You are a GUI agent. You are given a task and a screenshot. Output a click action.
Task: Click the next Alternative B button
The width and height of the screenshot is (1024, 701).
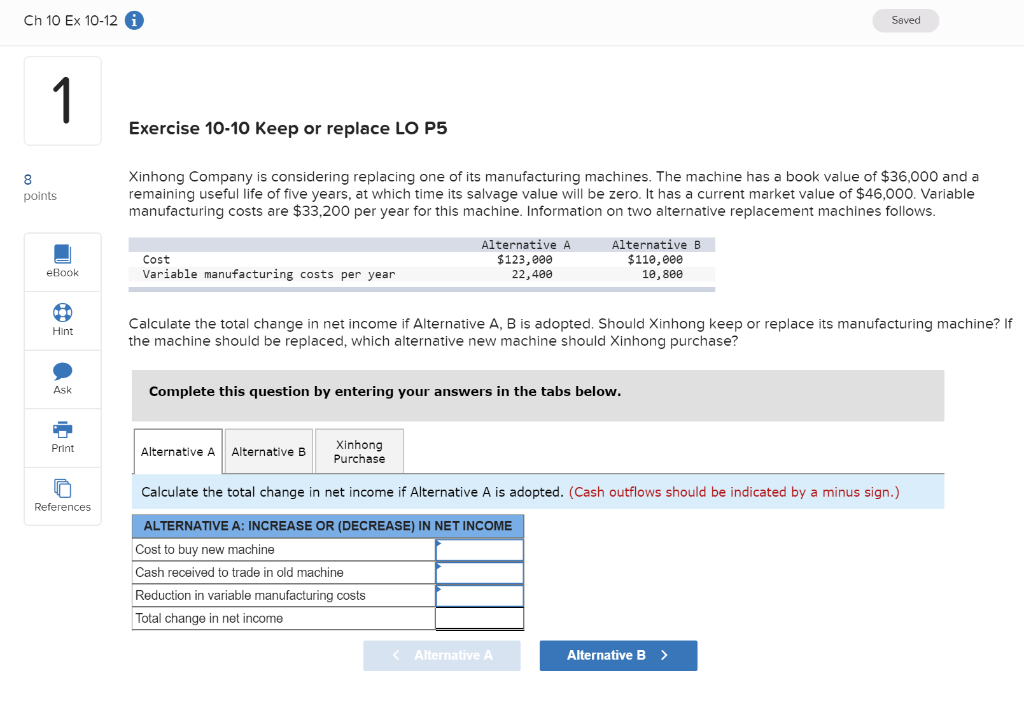618,655
